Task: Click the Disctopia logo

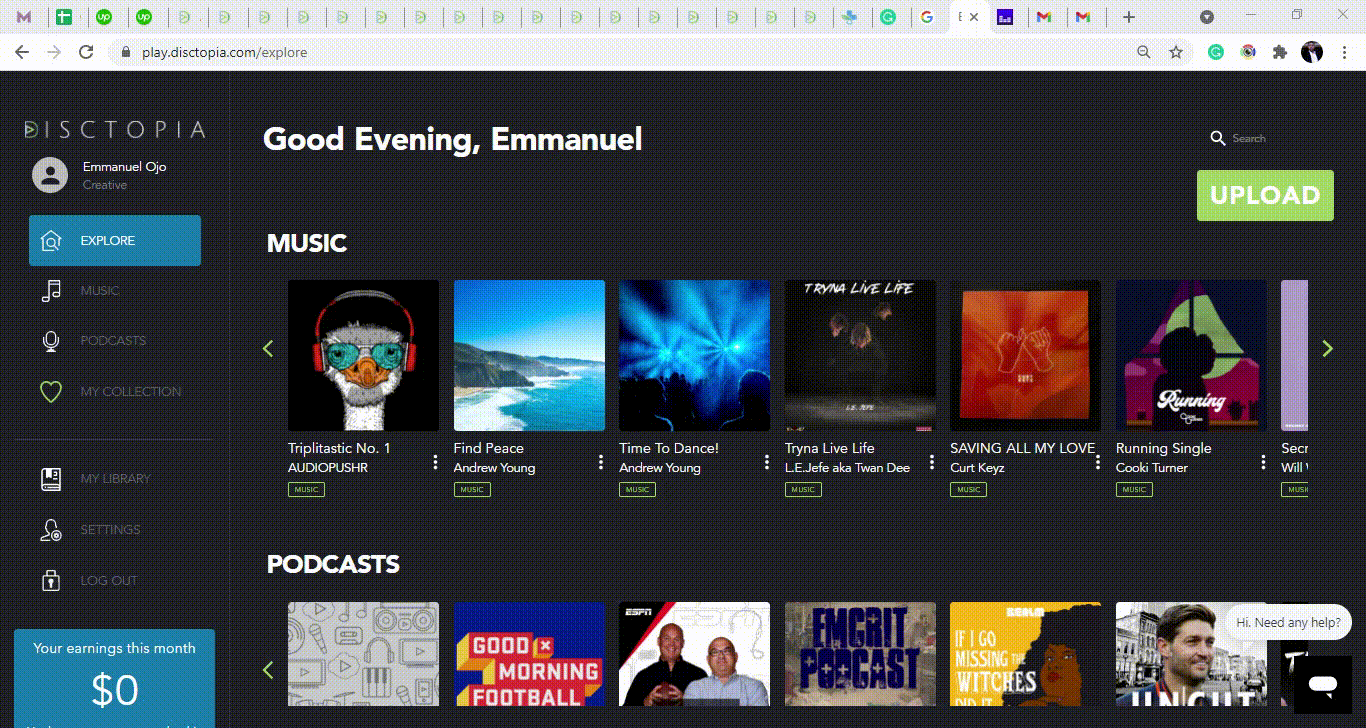Action: 115,129
